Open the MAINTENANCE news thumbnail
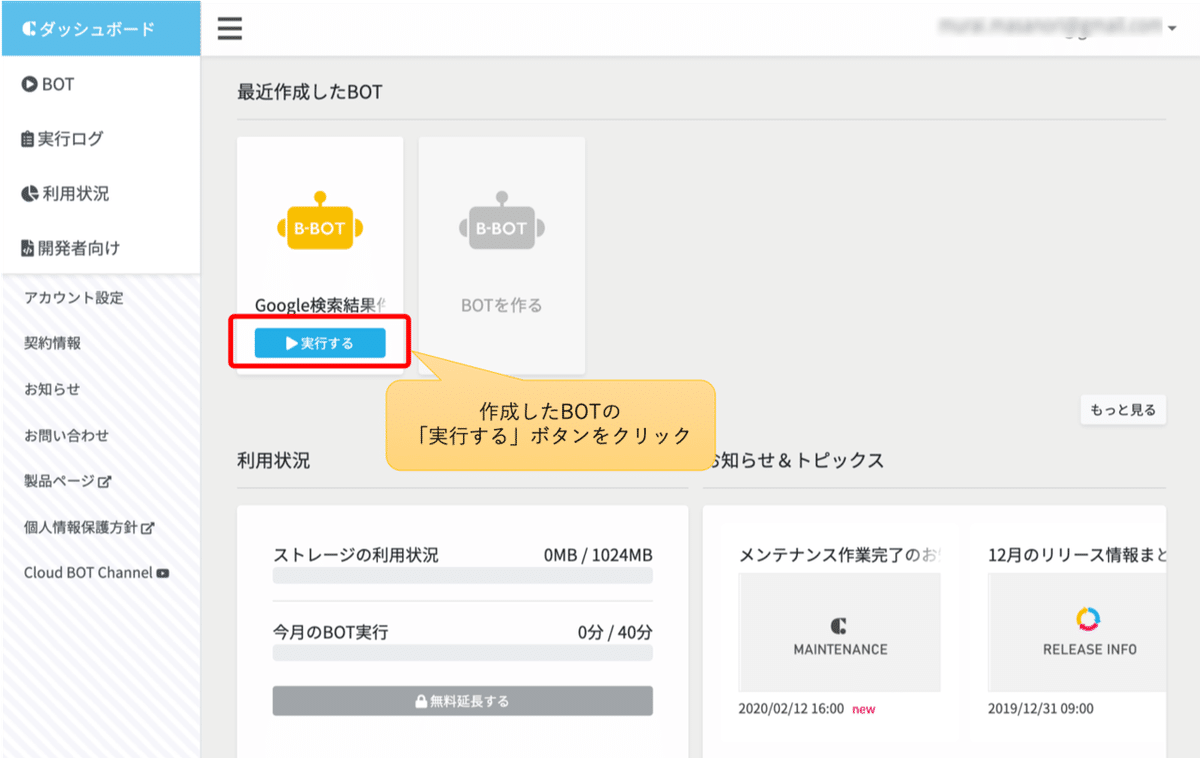 tap(838, 631)
